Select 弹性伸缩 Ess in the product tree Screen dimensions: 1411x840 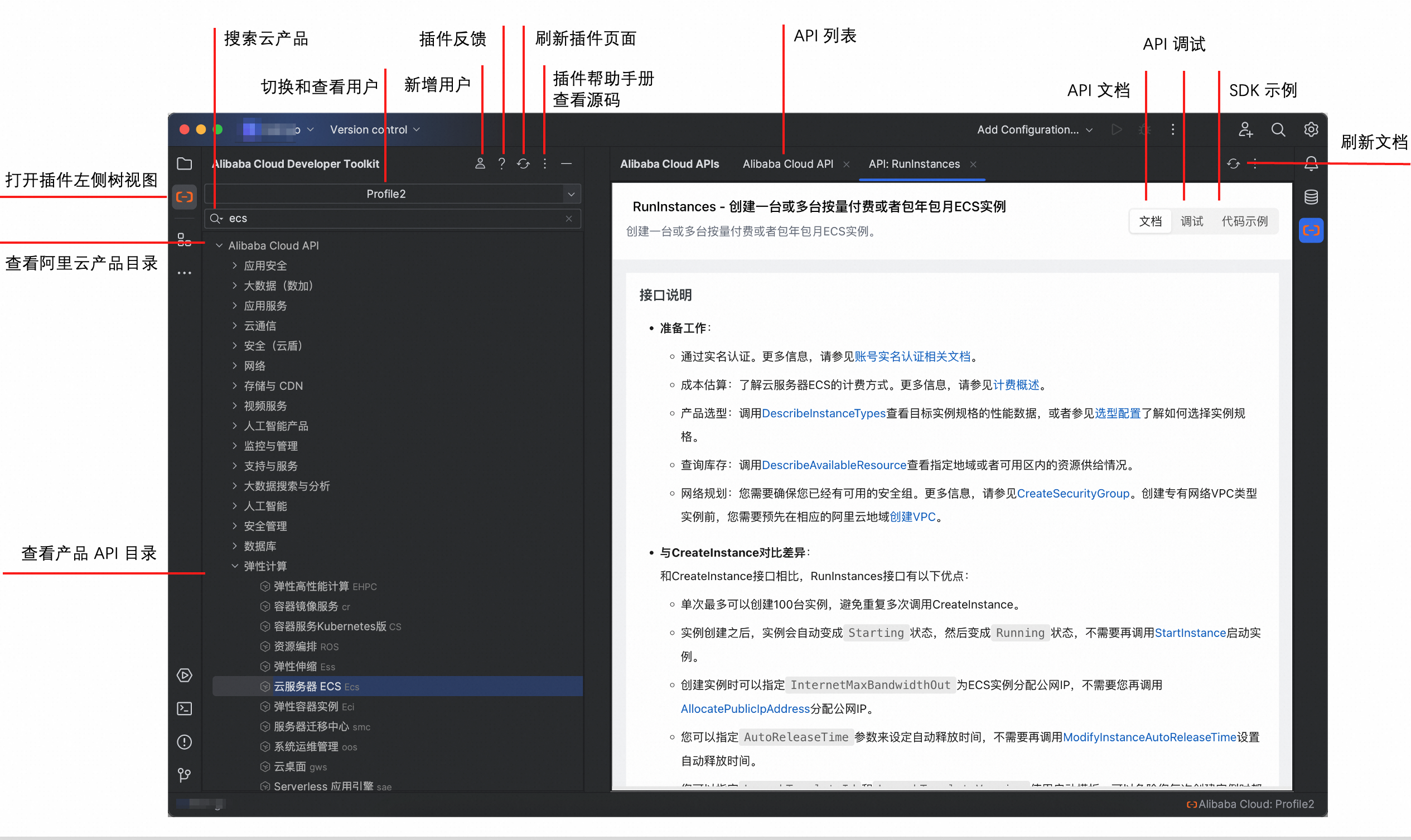point(304,667)
